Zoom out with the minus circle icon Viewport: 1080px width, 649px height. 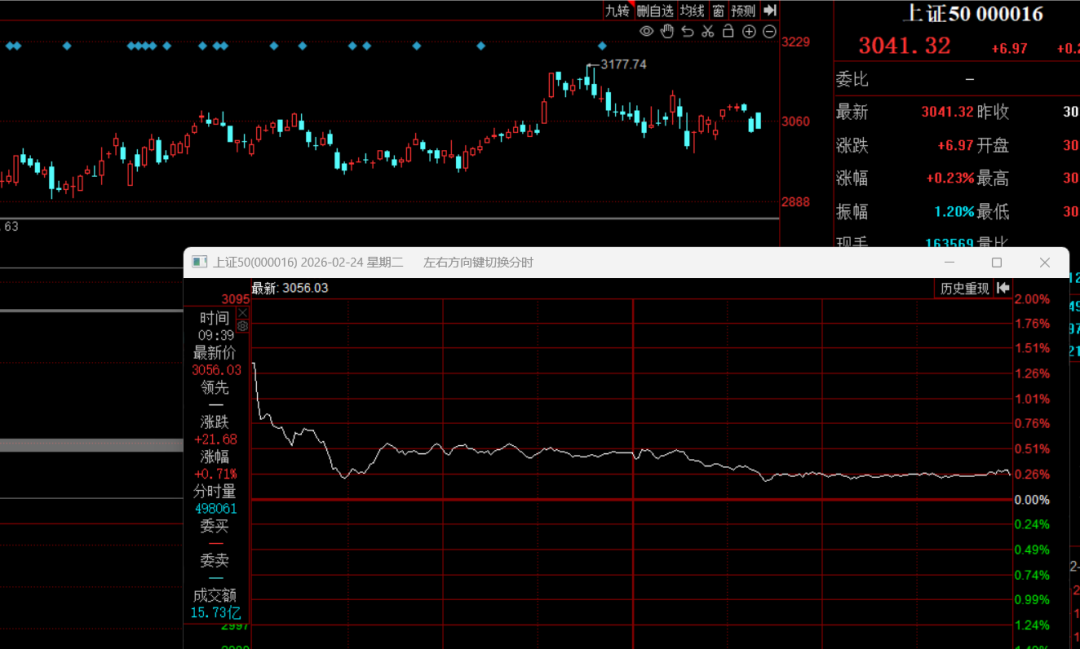(x=769, y=31)
